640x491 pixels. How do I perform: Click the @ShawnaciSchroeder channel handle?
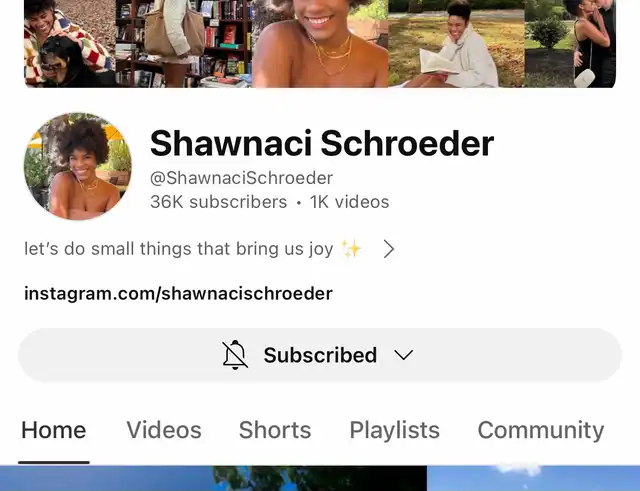[242, 178]
